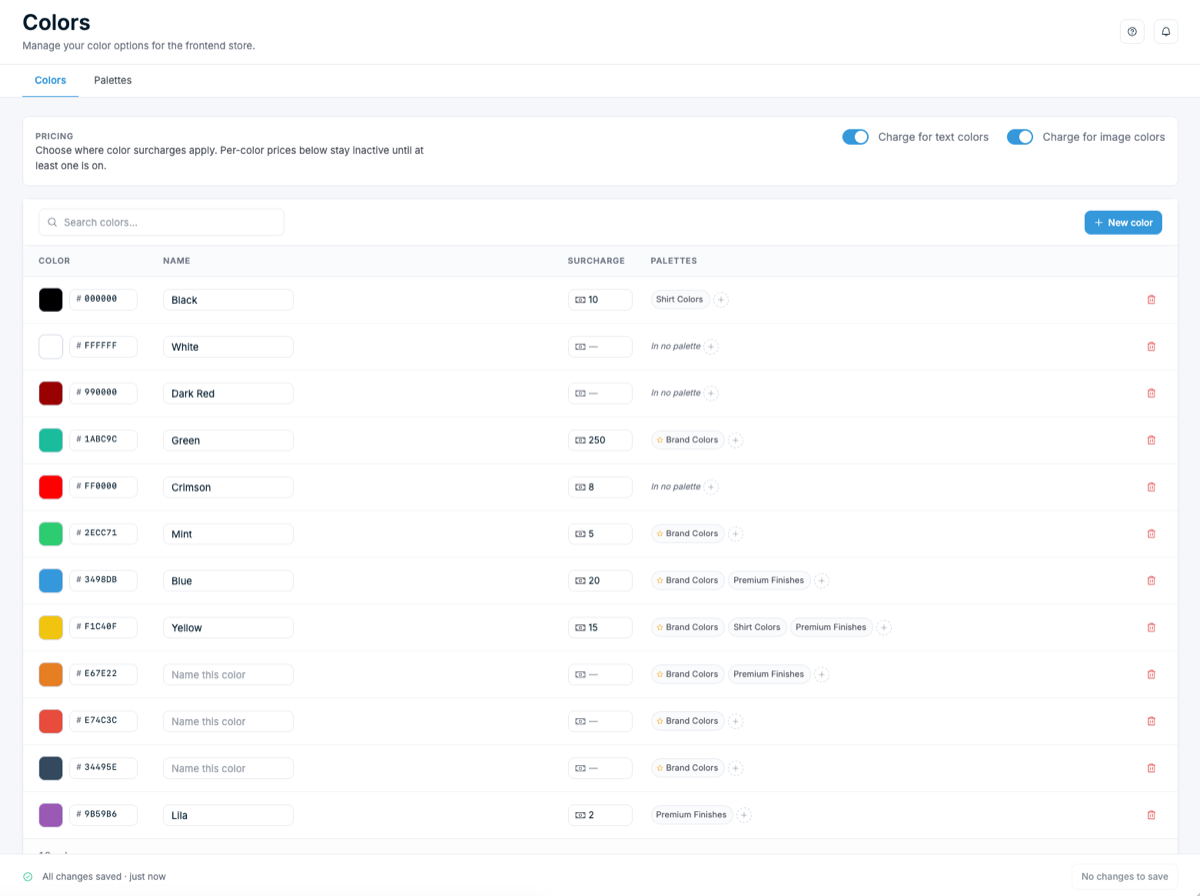The height and width of the screenshot is (896, 1200).
Task: Click Premium Finishes tag on Lila row
Action: pos(691,815)
